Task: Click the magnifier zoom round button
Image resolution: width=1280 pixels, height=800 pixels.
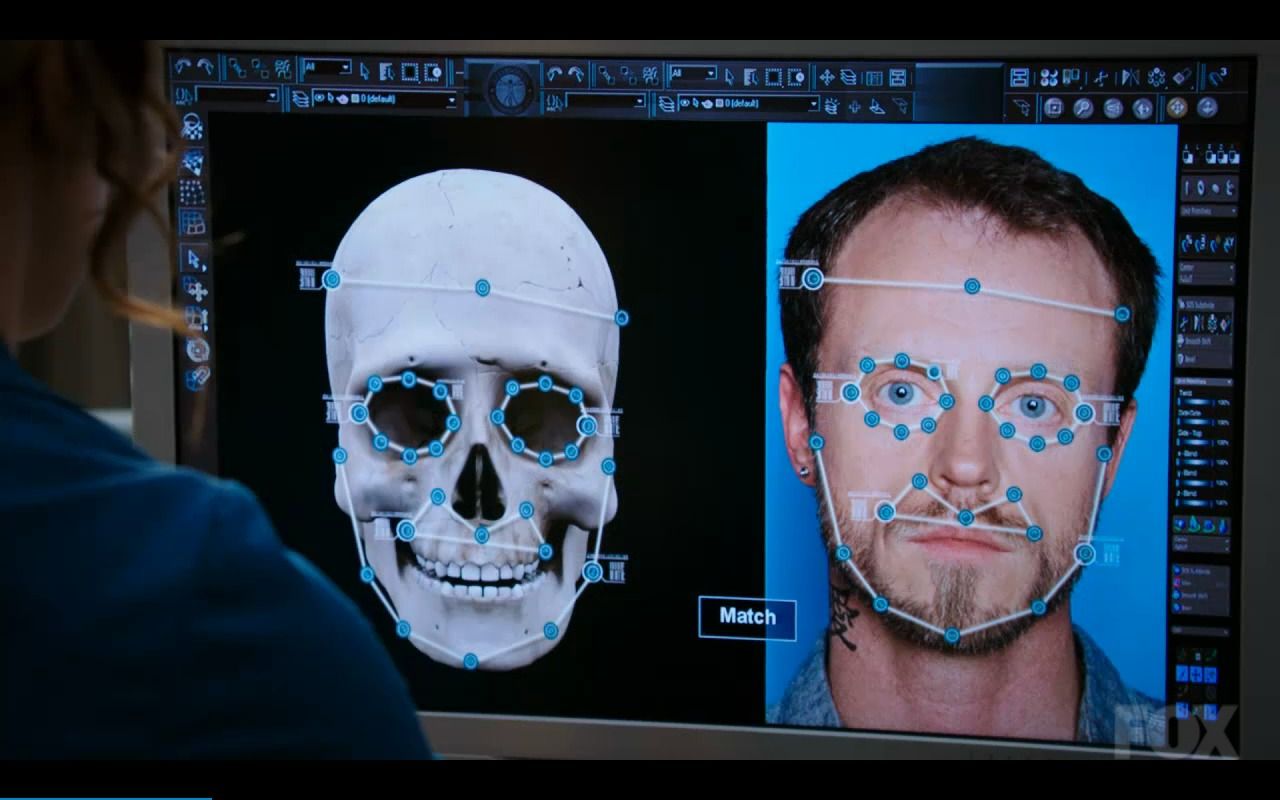Action: tap(1083, 108)
